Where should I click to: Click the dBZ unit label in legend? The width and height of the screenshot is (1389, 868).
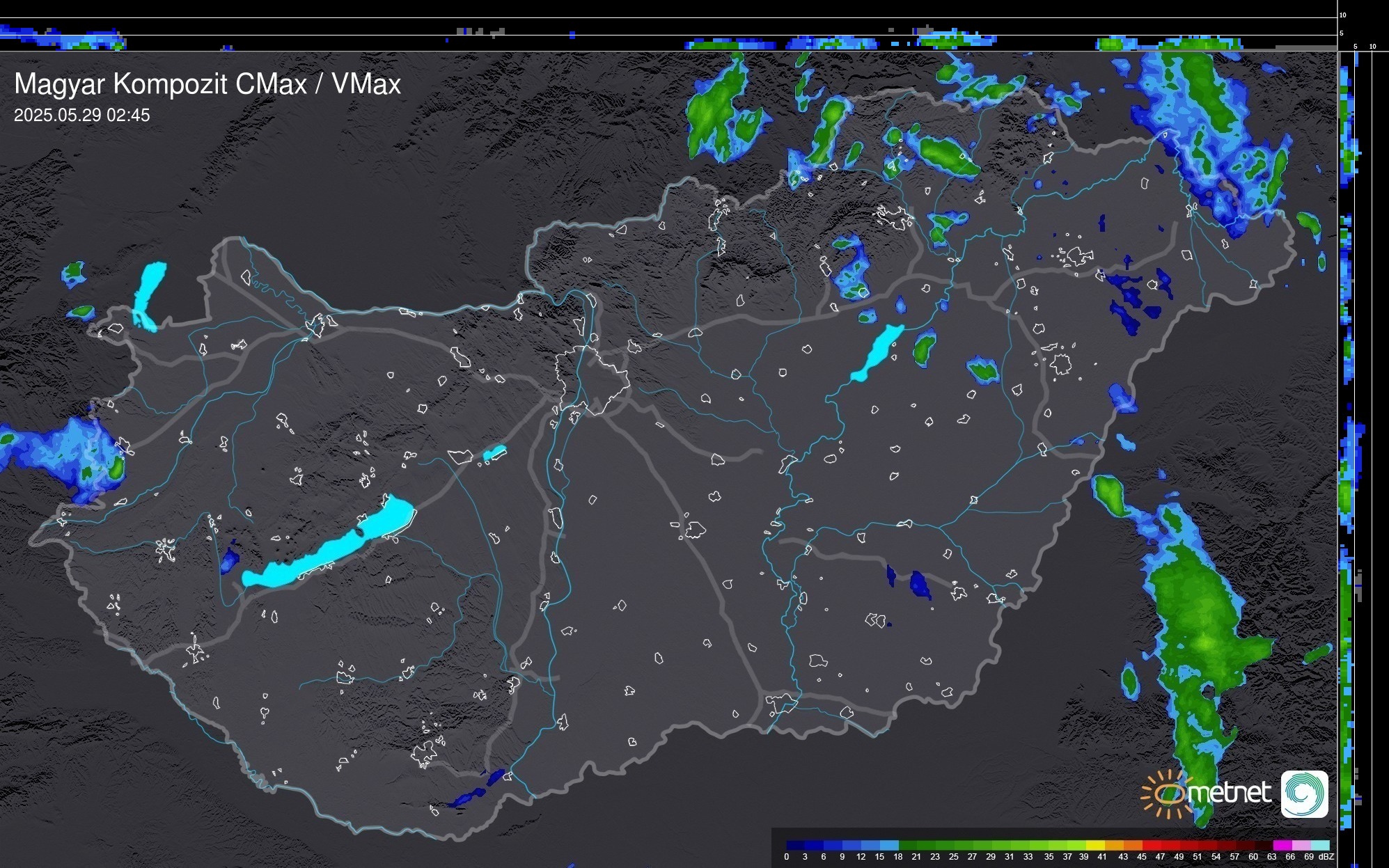(1326, 857)
